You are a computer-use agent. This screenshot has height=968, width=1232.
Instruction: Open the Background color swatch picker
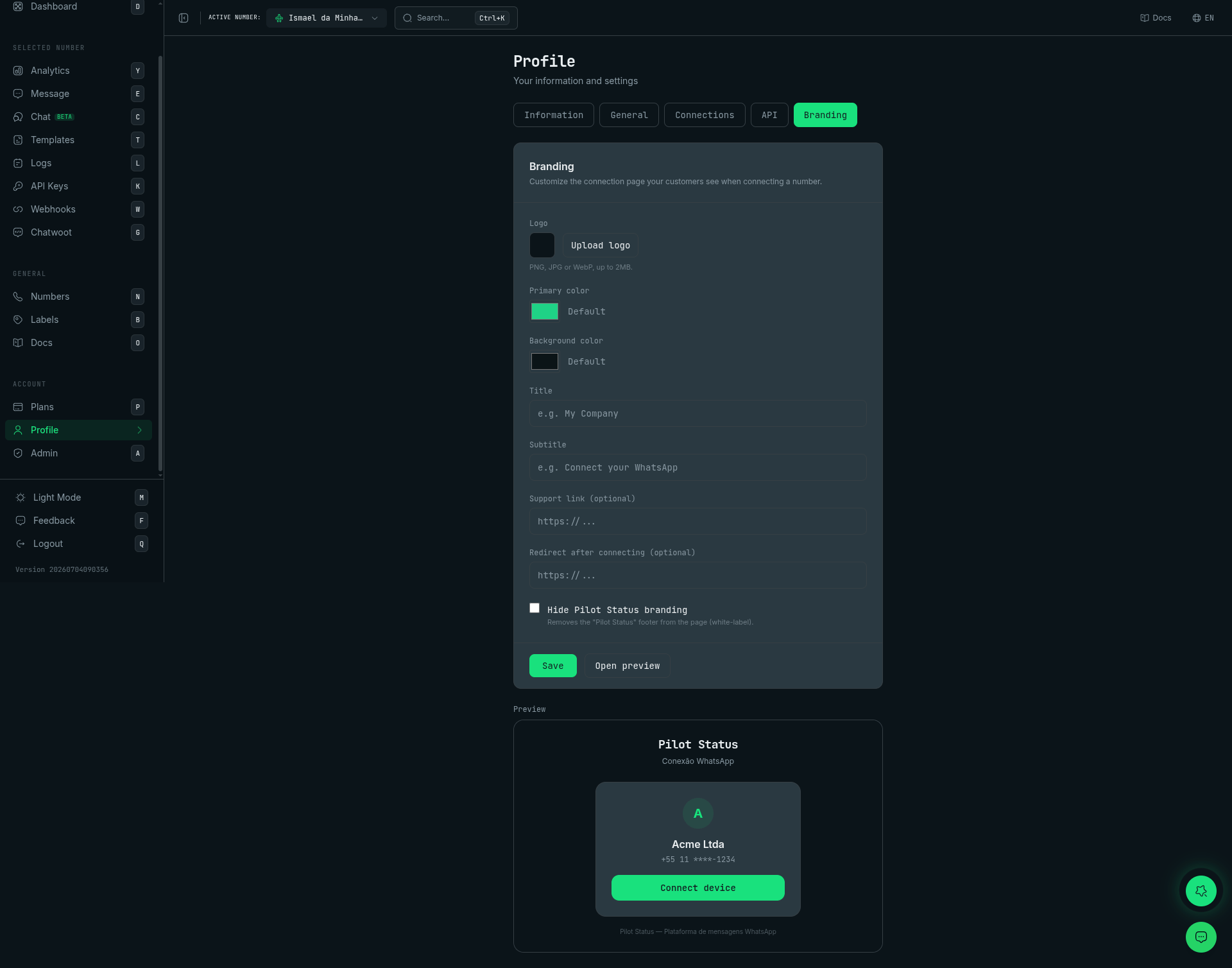pos(545,361)
